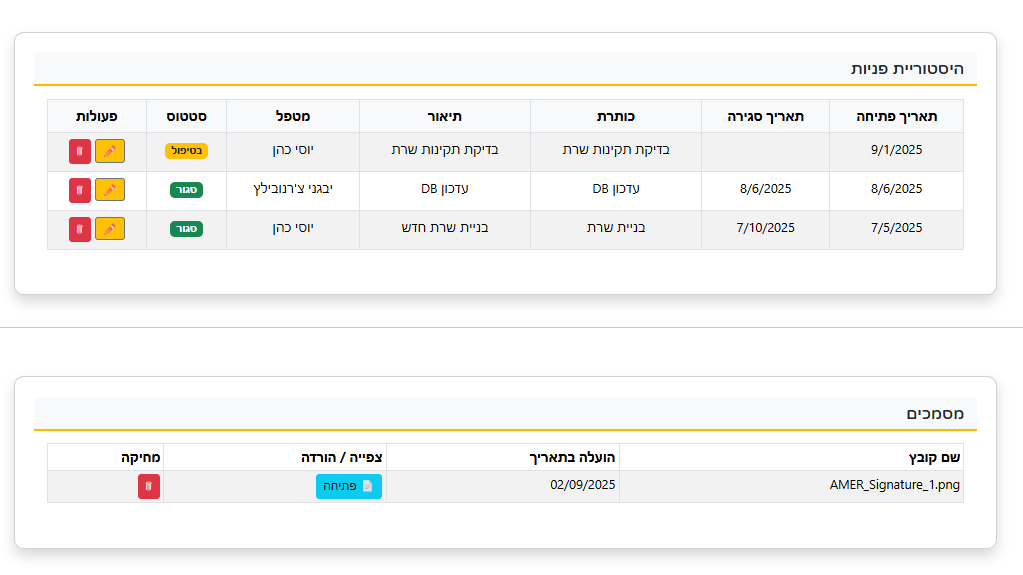Click the פעולות column header

click(97, 117)
